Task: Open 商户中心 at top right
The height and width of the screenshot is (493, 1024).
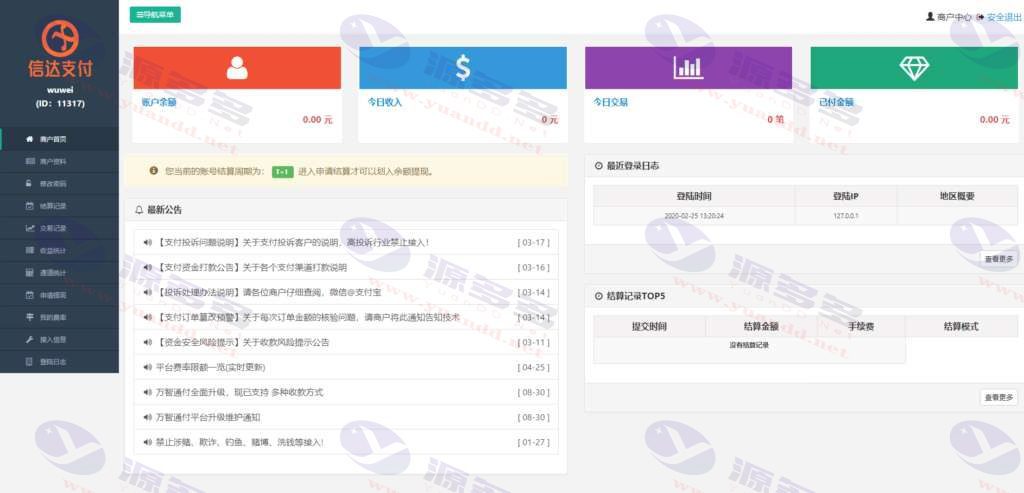Action: (x=955, y=18)
